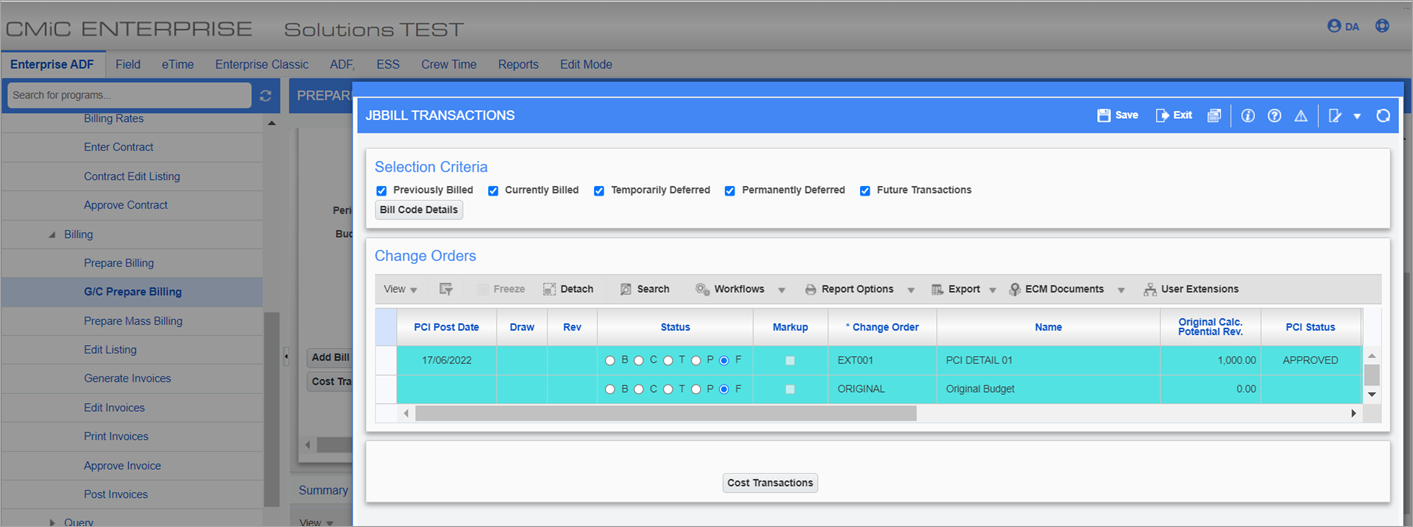This screenshot has height=527, width=1413.
Task: Open the dropdown arrow next to the edit icon
Action: pyautogui.click(x=1357, y=116)
